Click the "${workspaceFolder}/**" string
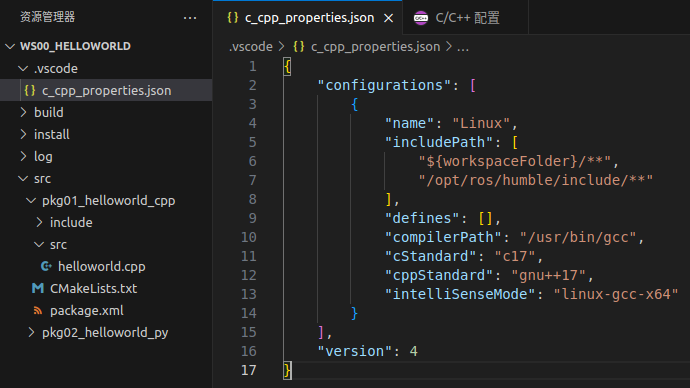 pos(514,161)
